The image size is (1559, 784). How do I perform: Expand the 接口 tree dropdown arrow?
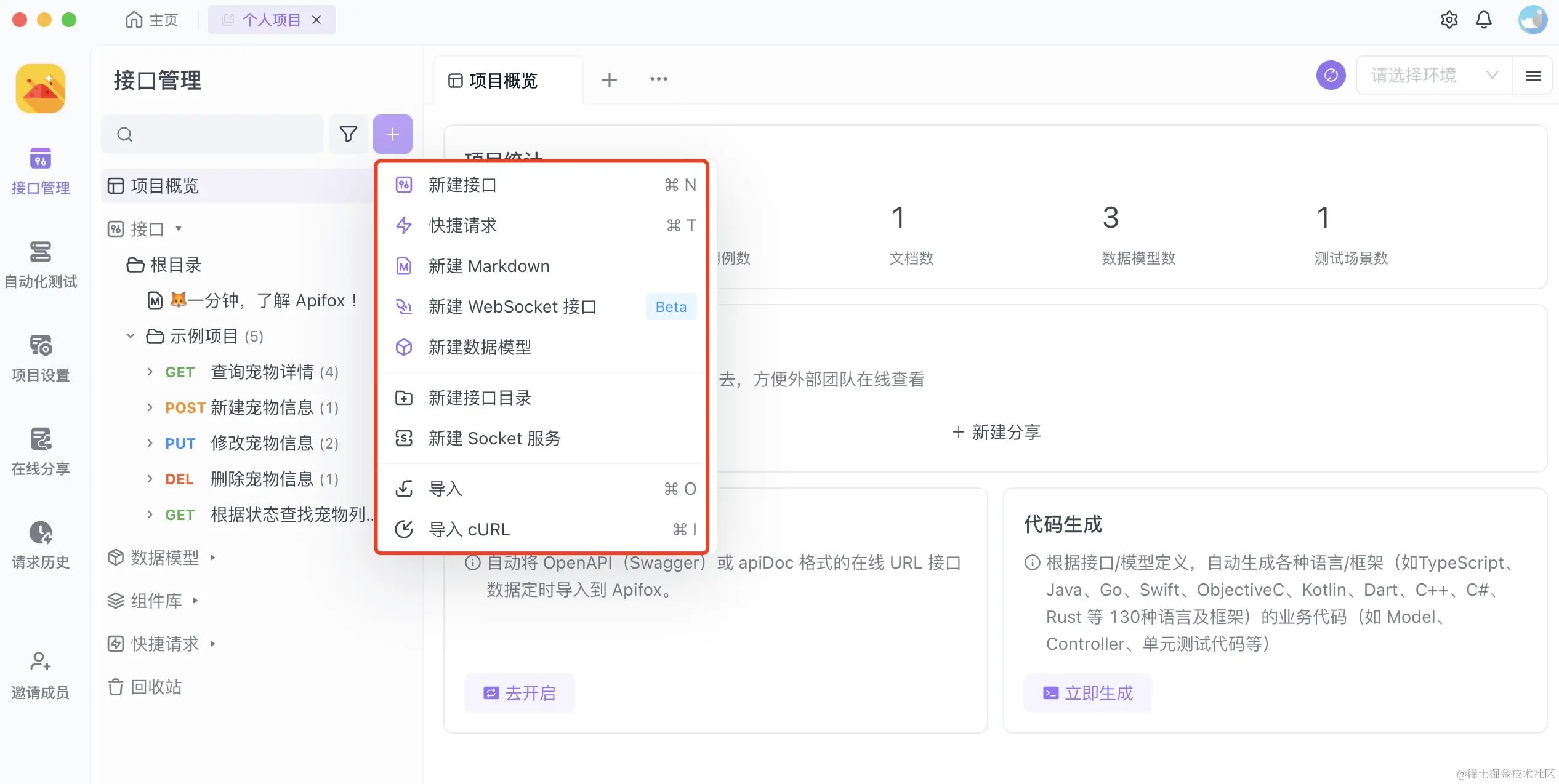click(x=179, y=229)
